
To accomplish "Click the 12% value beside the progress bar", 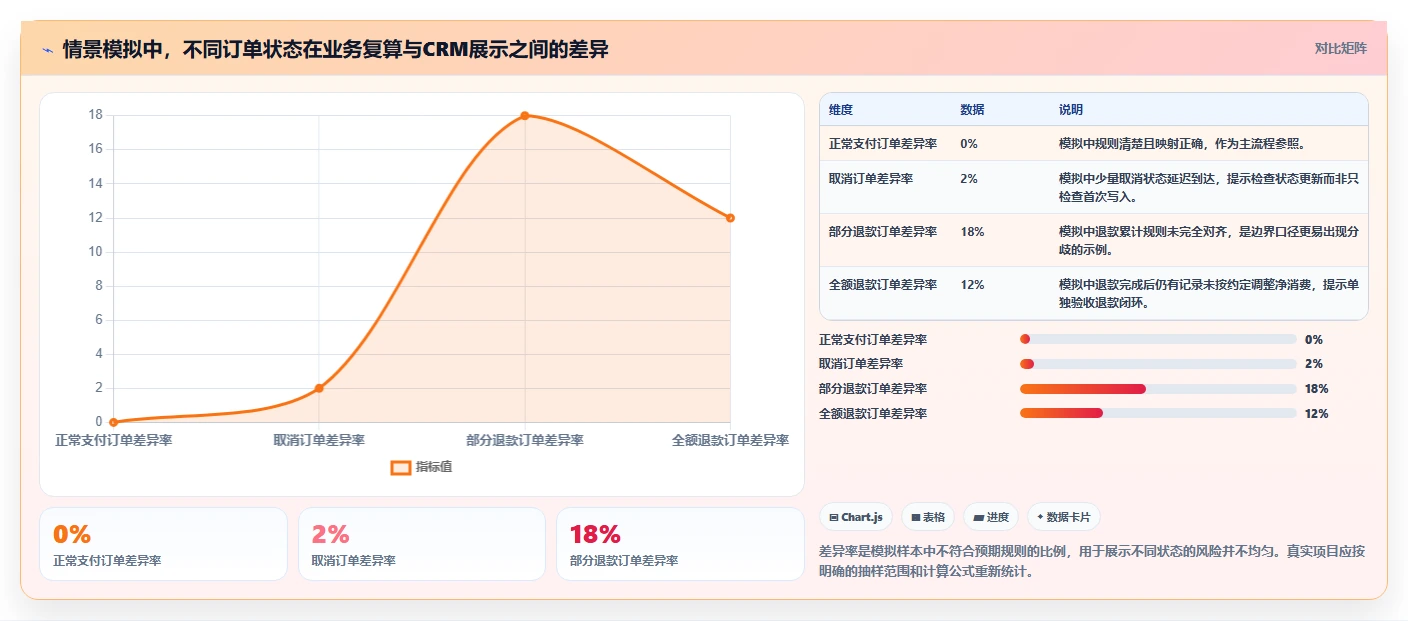I will (x=1317, y=413).
